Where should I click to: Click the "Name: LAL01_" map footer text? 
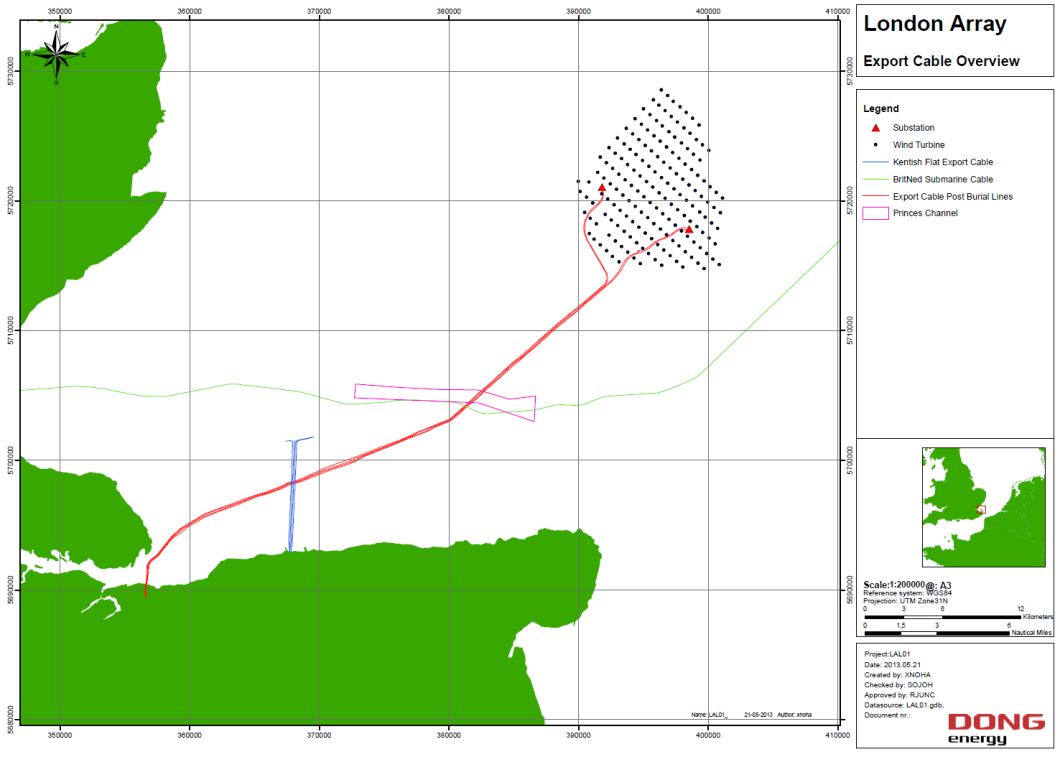[x=709, y=714]
